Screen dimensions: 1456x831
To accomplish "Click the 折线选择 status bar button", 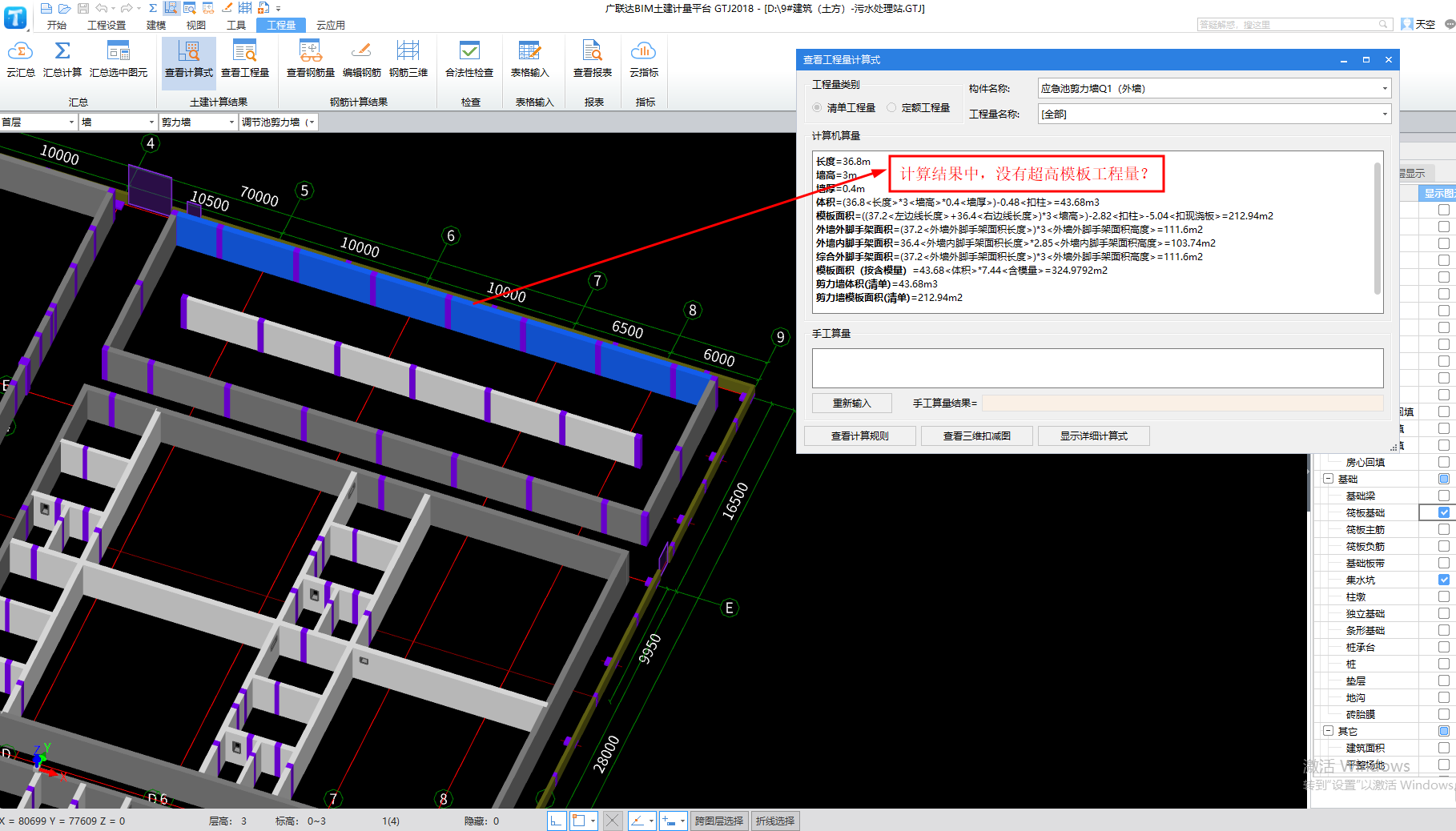I will point(775,821).
